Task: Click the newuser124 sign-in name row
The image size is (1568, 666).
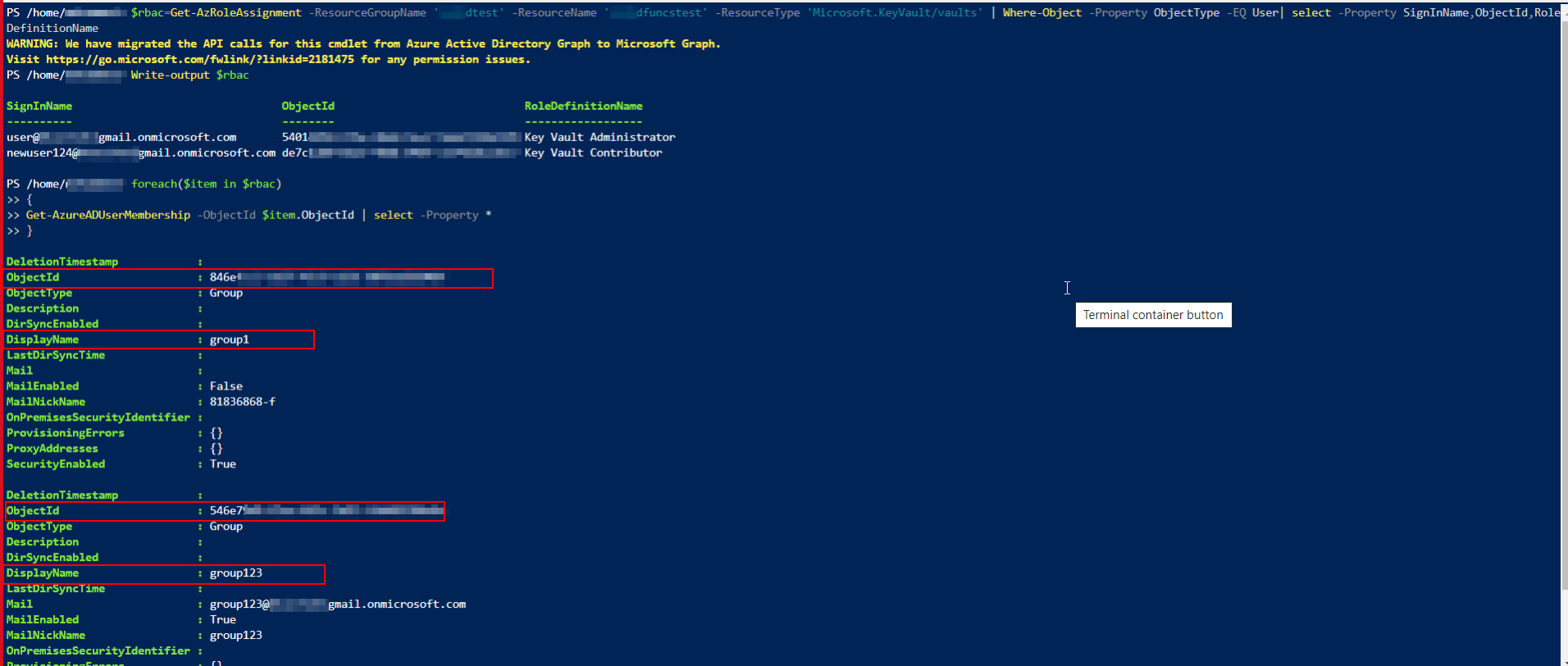Action: (x=141, y=153)
